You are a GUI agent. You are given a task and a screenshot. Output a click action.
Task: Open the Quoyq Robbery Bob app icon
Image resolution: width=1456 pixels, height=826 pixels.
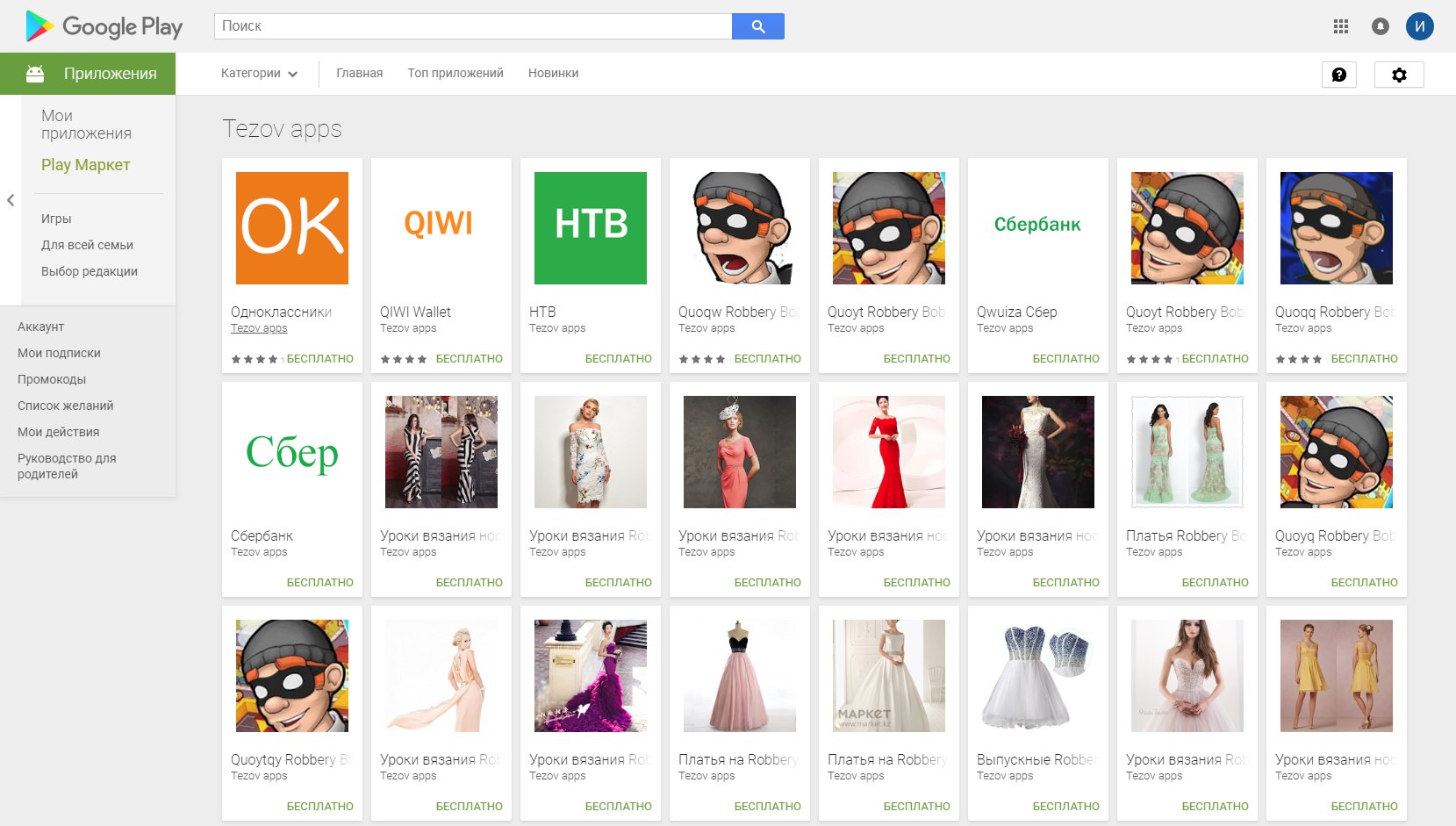click(x=1337, y=452)
